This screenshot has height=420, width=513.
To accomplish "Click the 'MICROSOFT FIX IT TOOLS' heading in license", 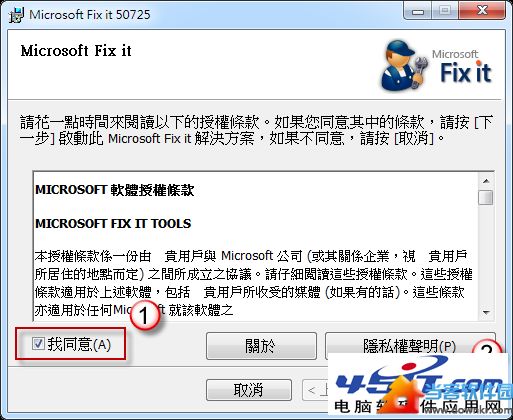I will (113, 223).
